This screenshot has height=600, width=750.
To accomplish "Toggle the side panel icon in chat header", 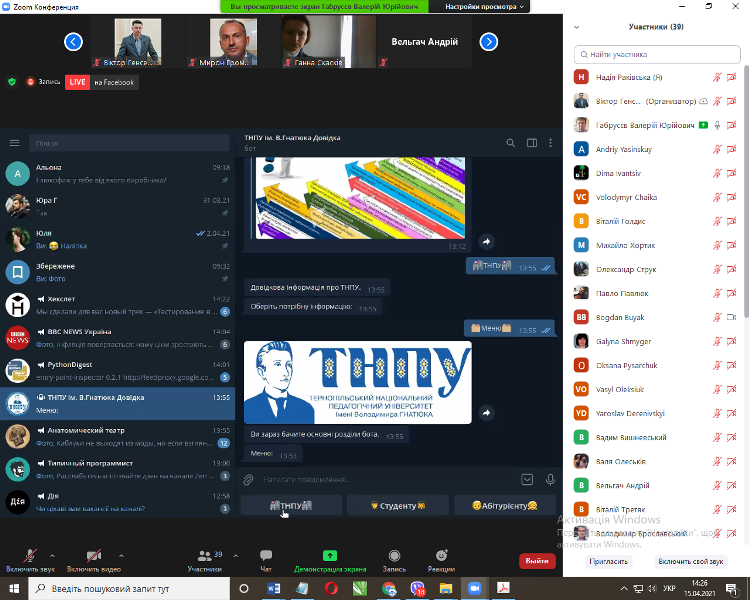I will point(530,143).
